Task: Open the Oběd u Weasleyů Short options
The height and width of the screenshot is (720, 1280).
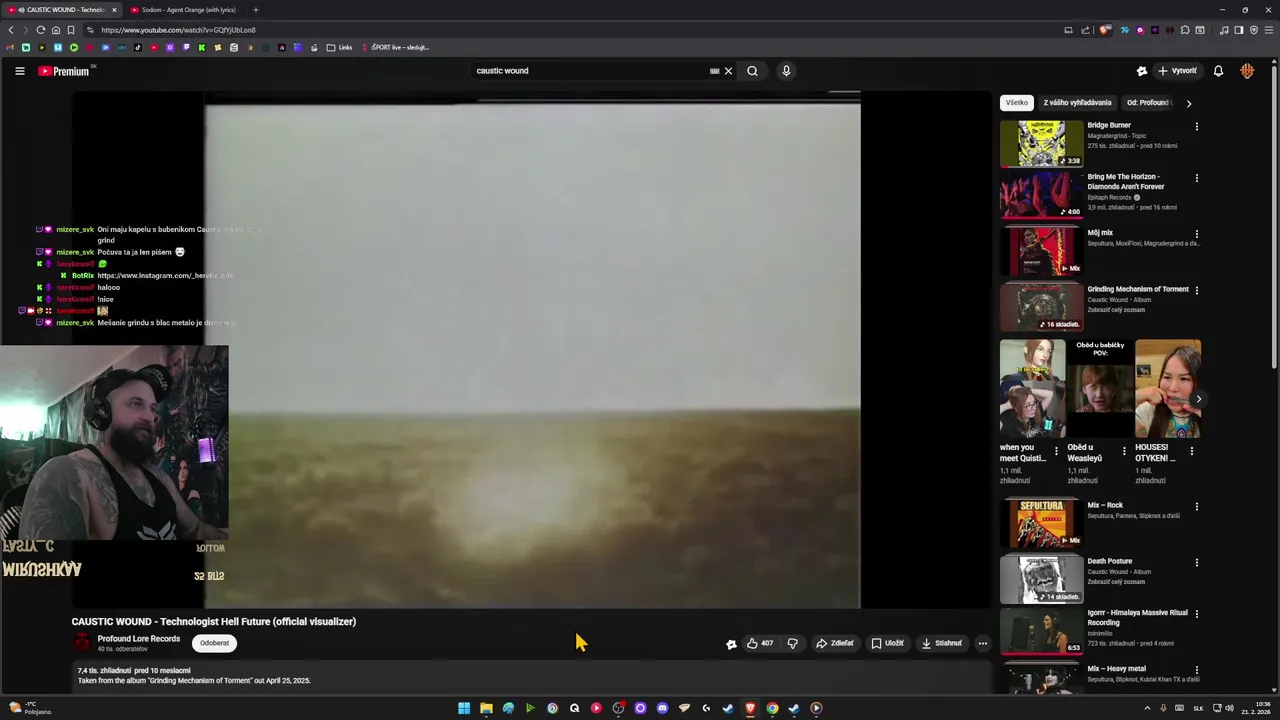Action: click(1123, 452)
